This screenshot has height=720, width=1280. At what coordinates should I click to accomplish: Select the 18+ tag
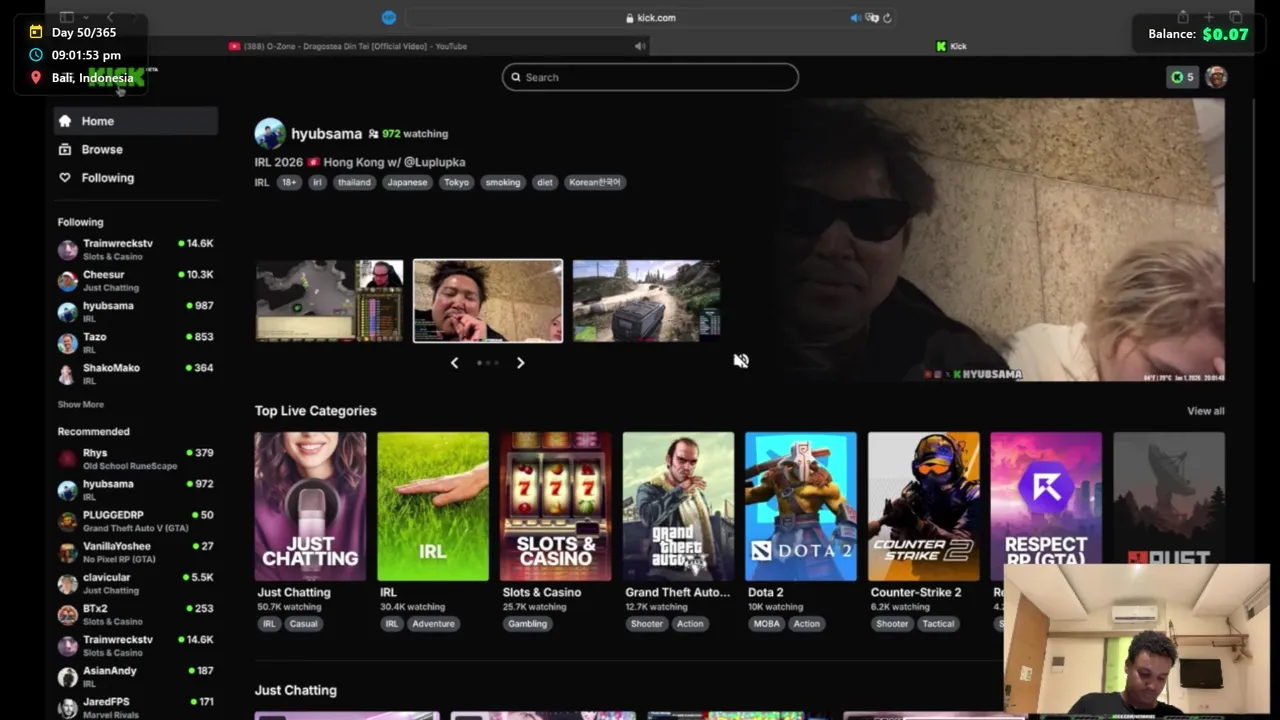(x=289, y=182)
